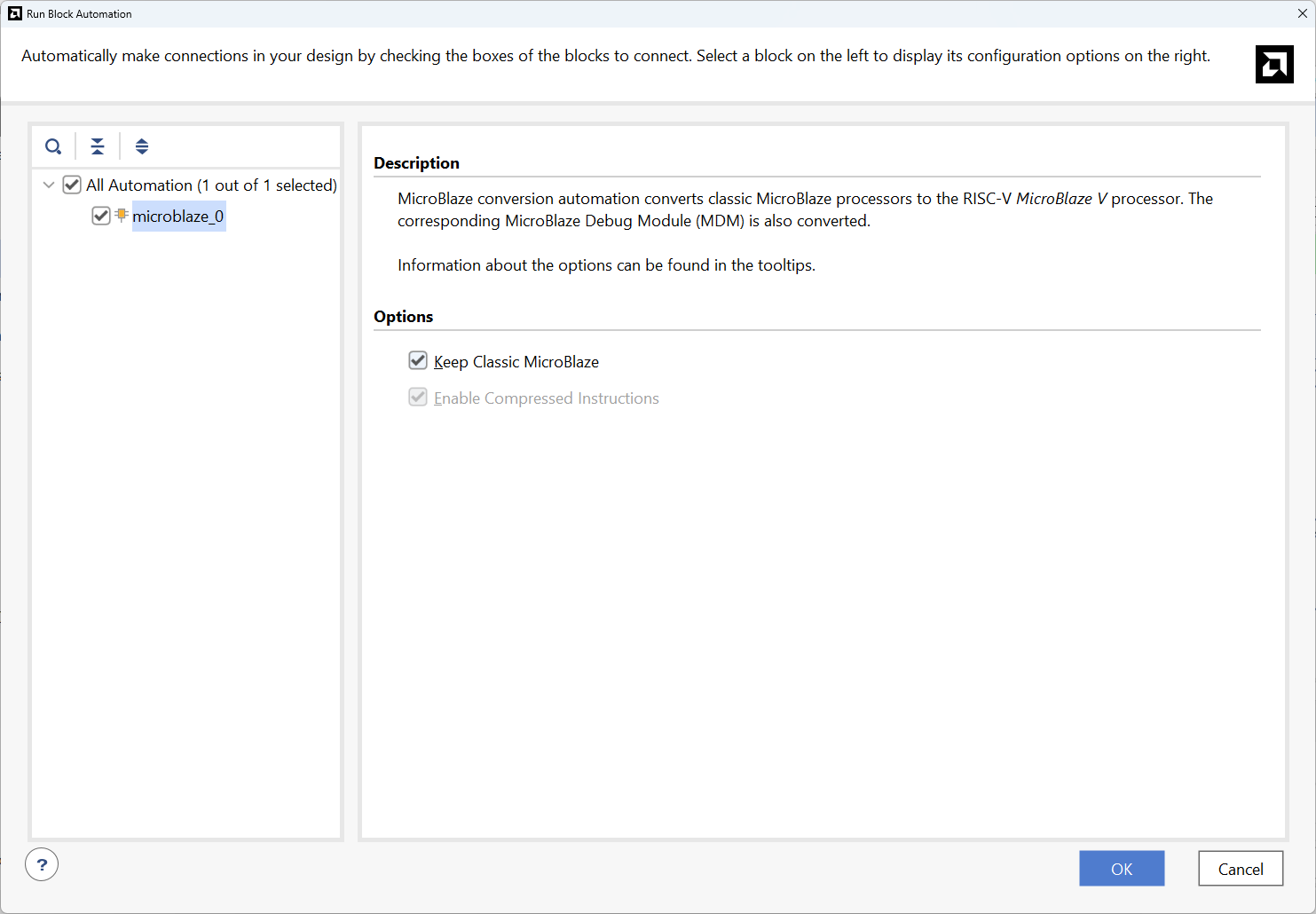This screenshot has height=914, width=1316.
Task: Collapse all tree items with toolbar icon
Action: pyautogui.click(x=98, y=146)
